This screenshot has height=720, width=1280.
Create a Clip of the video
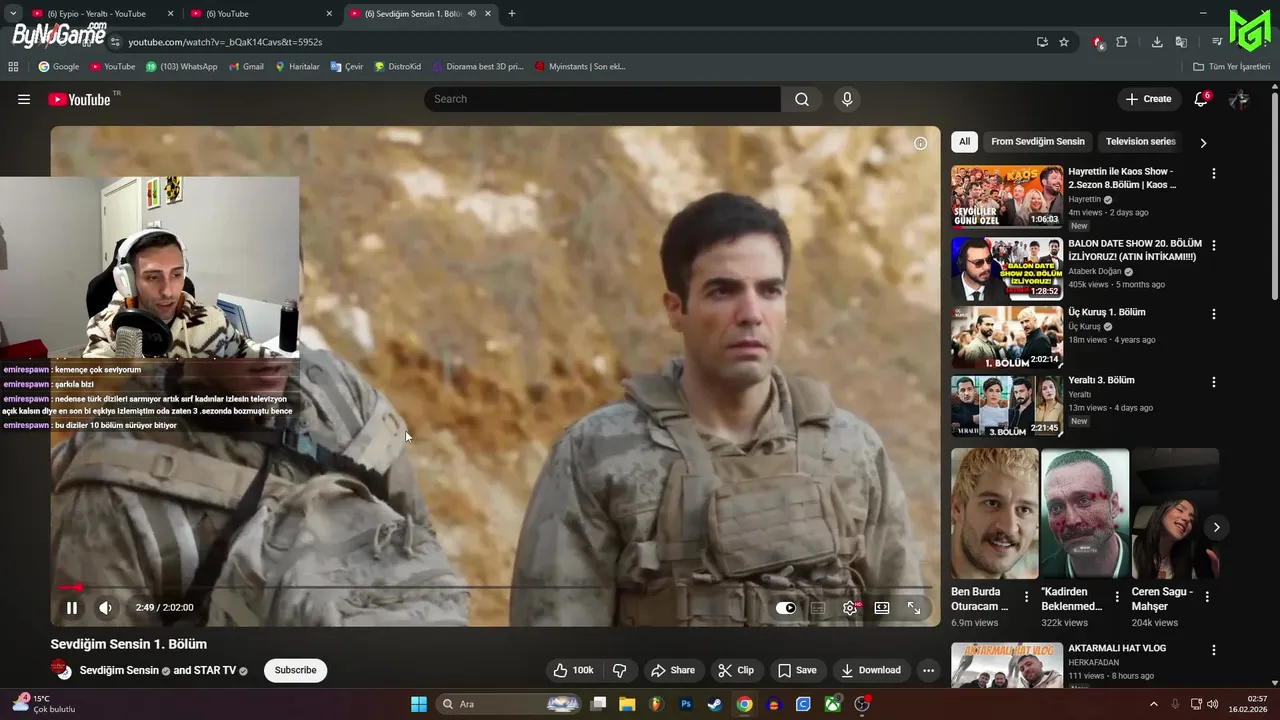pyautogui.click(x=736, y=670)
